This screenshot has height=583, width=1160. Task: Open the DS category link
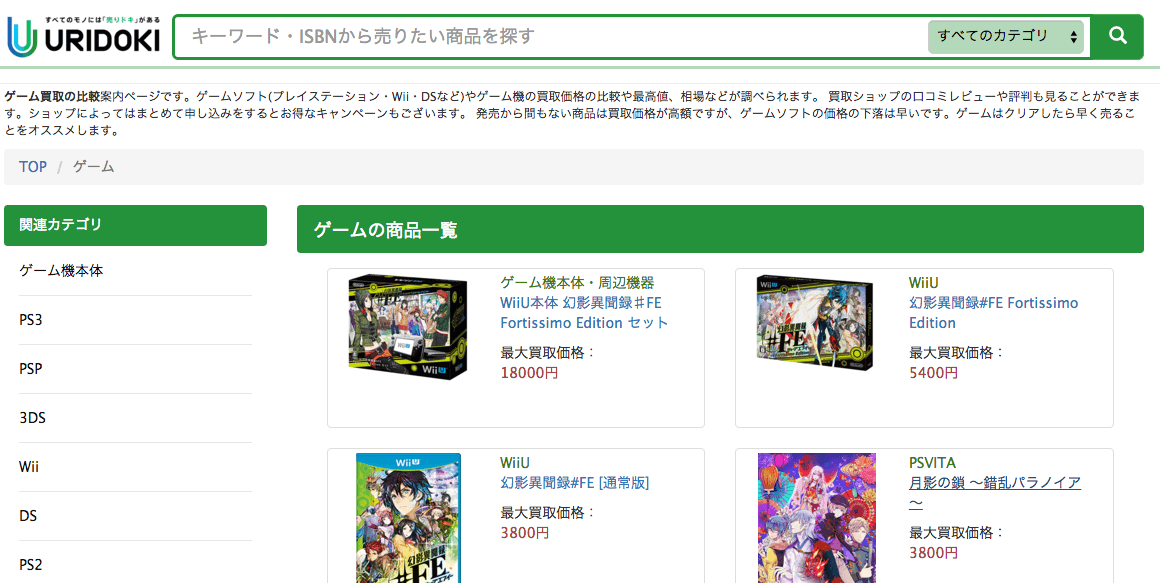tap(28, 516)
